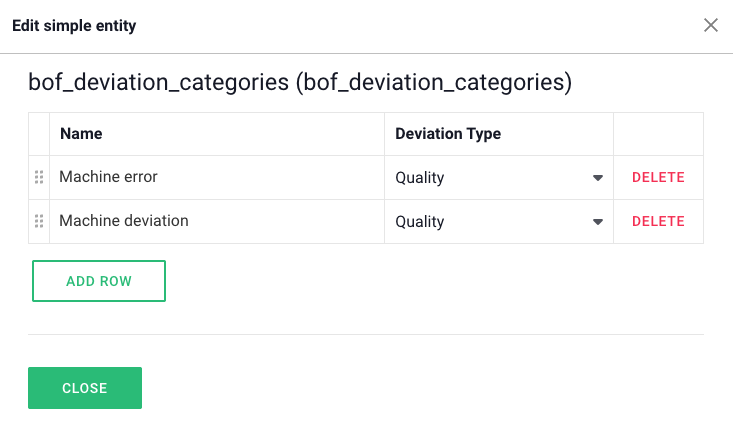Edit the Machine deviation name field
Viewport: 733px width, 432px height.
pos(216,221)
